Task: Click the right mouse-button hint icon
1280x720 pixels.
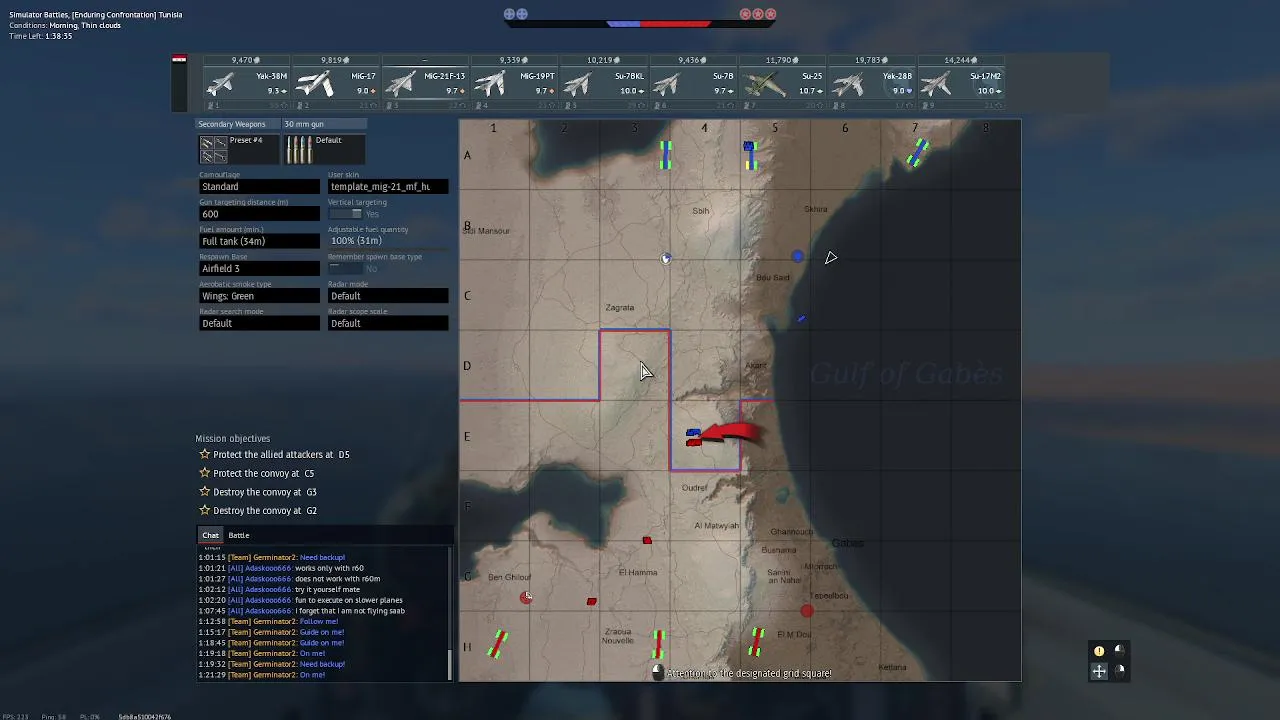Action: pos(1119,670)
